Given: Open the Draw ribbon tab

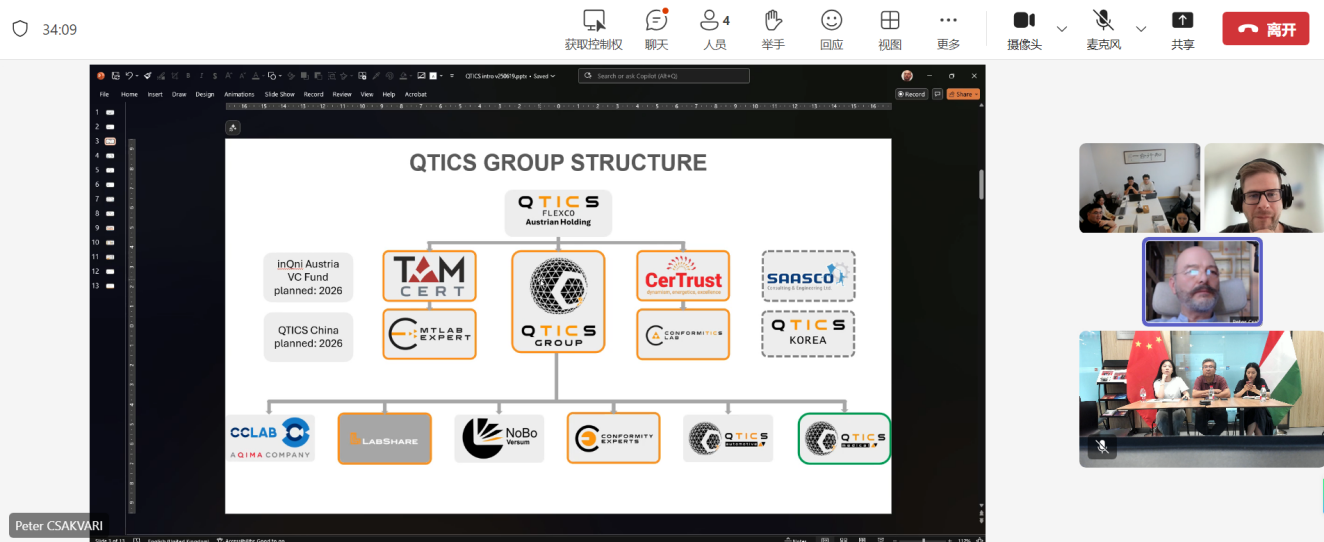Looking at the screenshot, I should pos(179,94).
